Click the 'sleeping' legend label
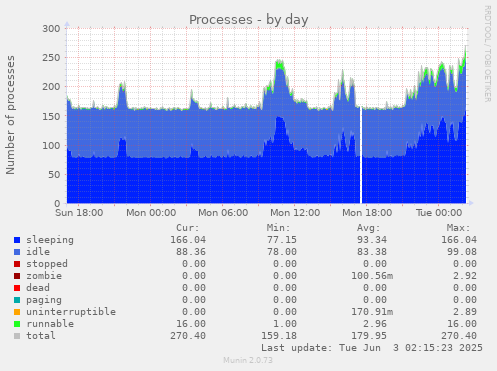 (50, 240)
